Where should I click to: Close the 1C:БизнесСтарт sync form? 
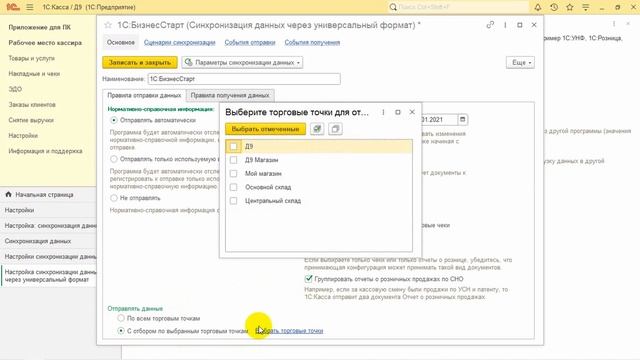point(534,25)
